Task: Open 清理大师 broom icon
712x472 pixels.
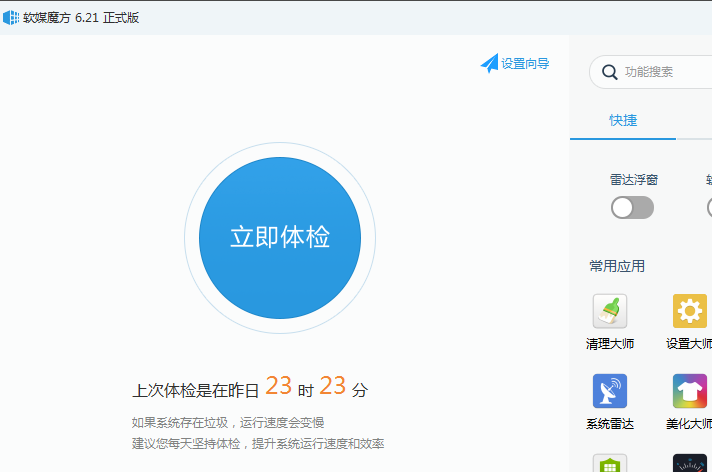Action: coord(610,312)
